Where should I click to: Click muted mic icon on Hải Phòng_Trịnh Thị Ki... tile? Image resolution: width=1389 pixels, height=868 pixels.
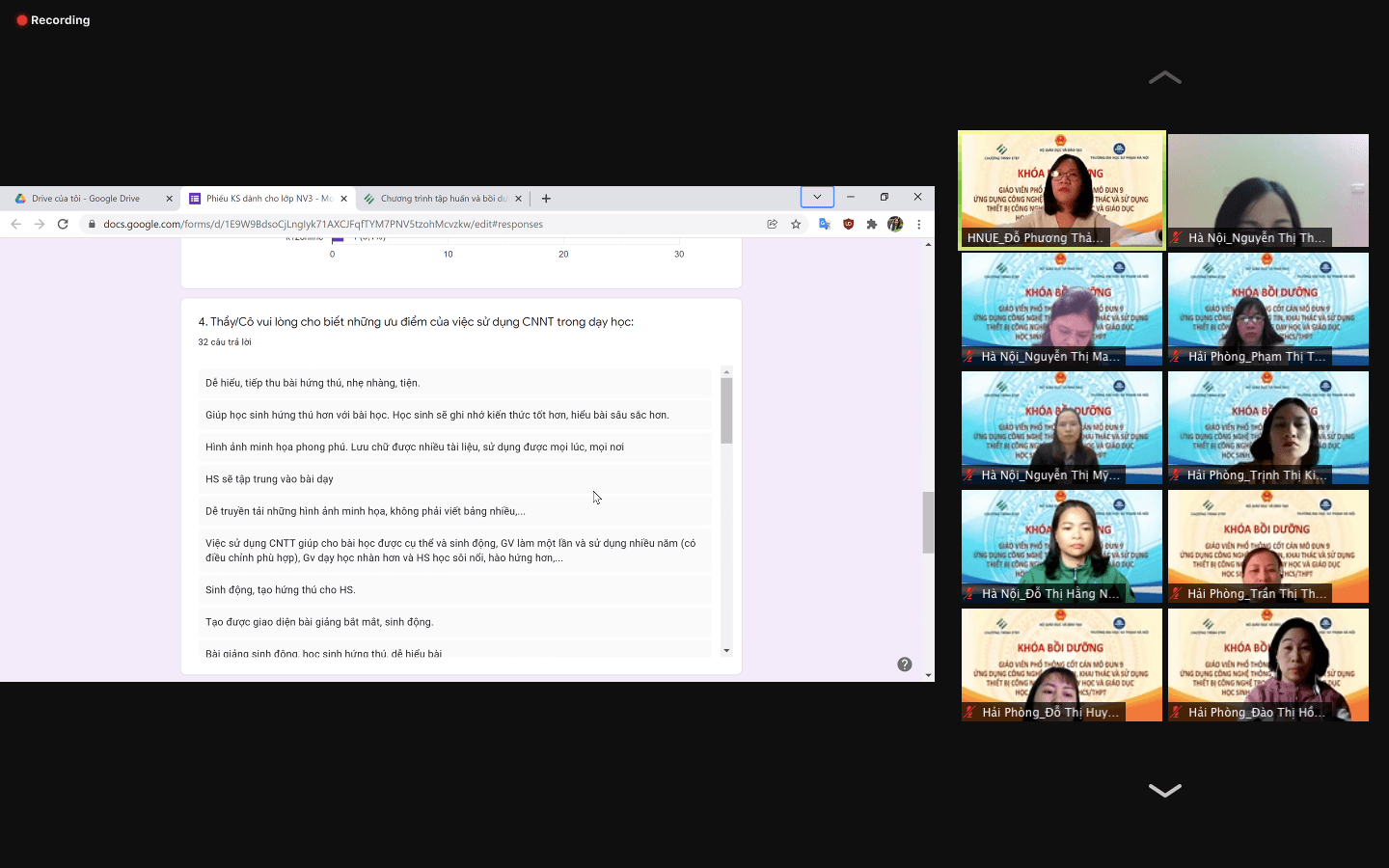1176,475
